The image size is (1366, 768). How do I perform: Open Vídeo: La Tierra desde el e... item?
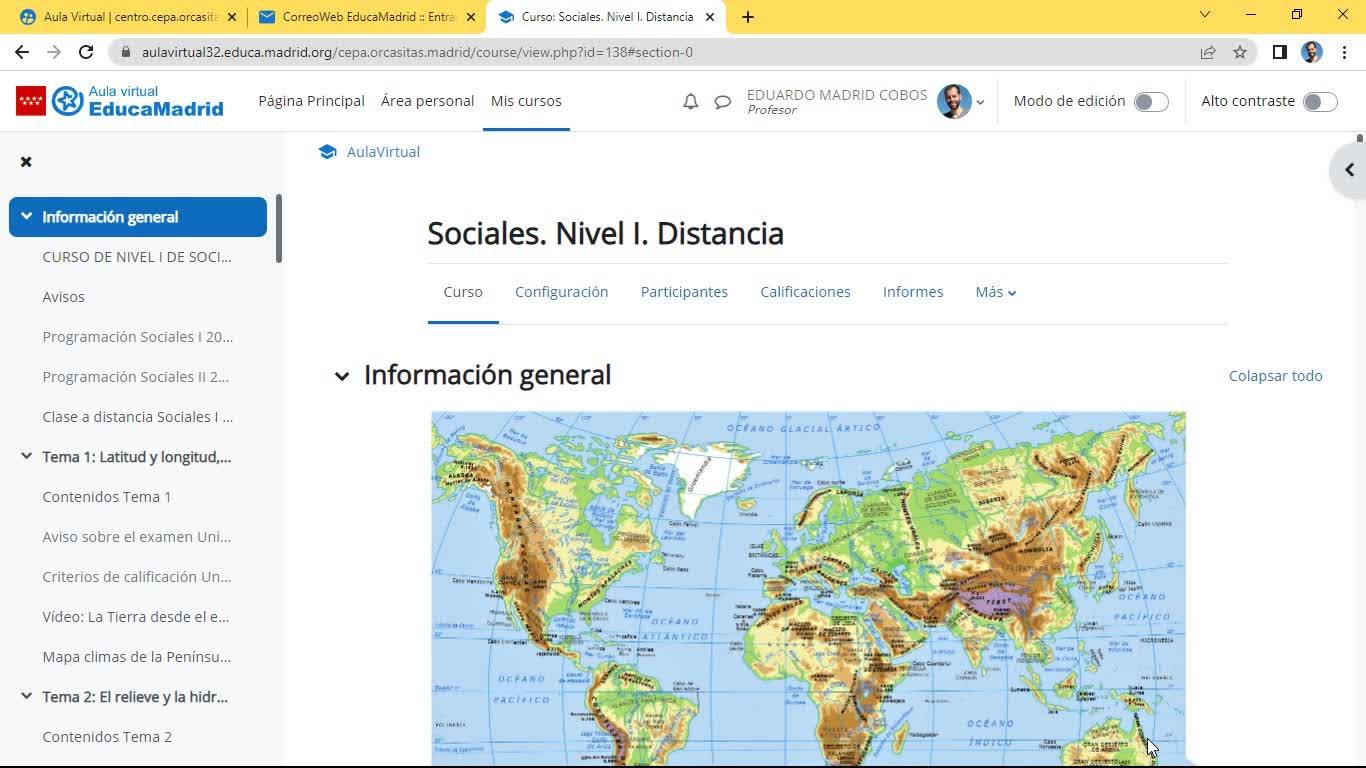coord(136,617)
